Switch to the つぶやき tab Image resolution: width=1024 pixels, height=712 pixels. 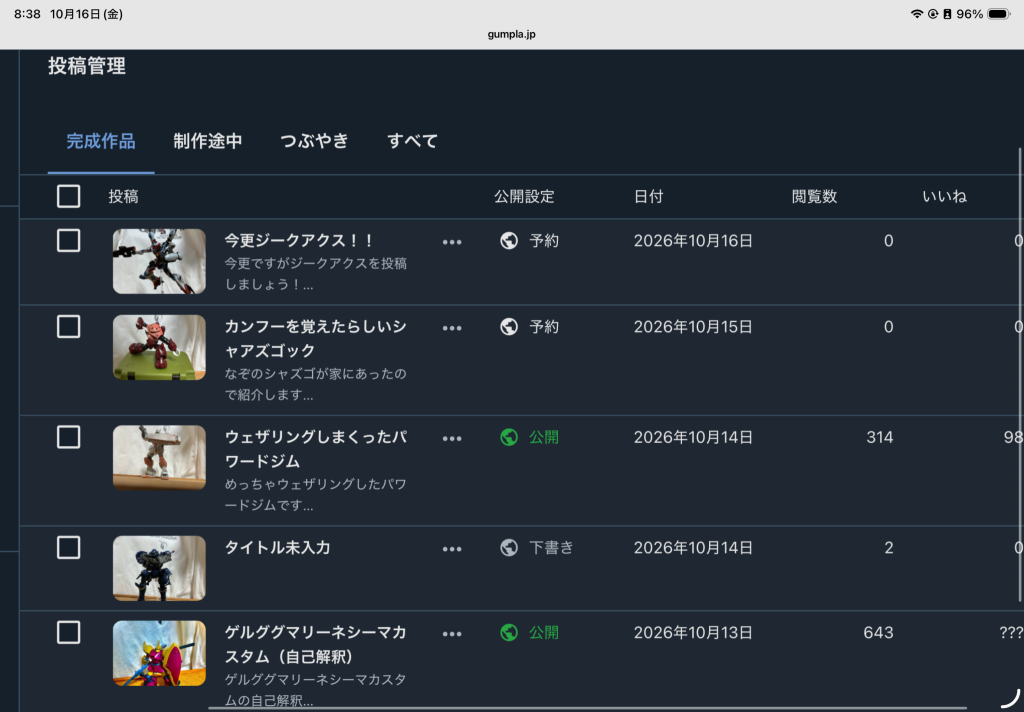(x=315, y=141)
